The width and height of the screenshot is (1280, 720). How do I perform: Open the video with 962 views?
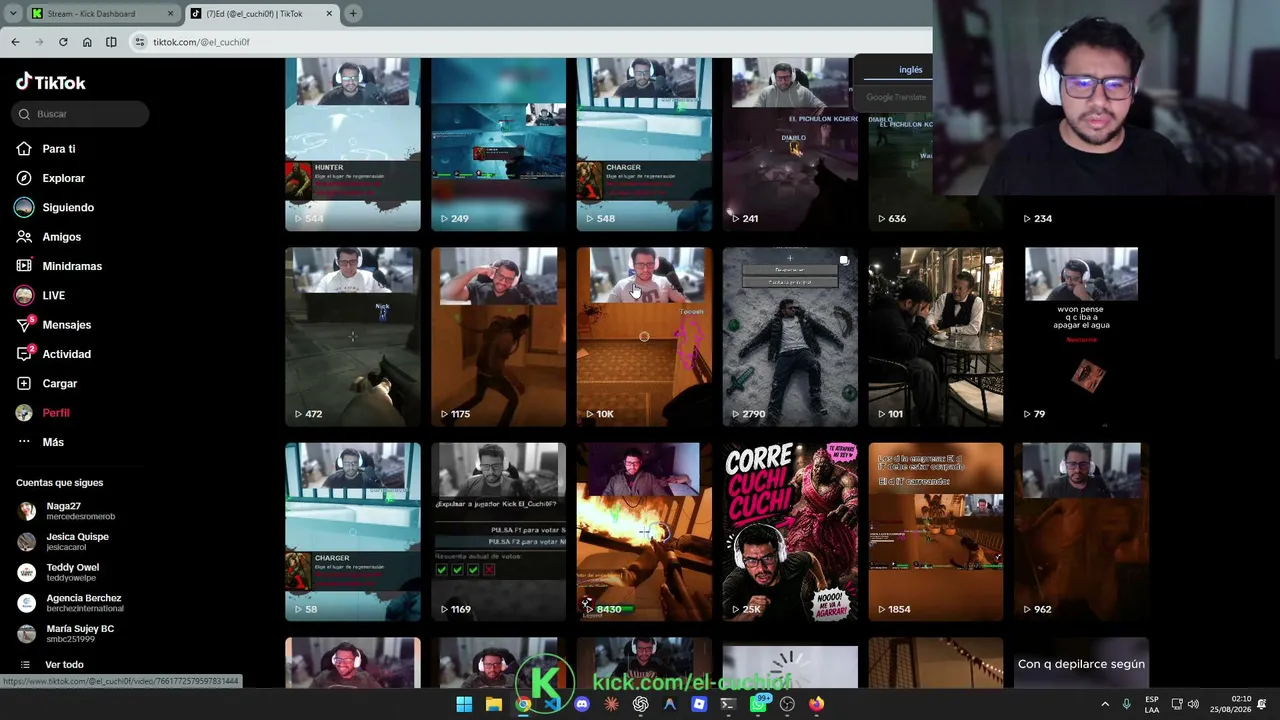coord(1082,532)
